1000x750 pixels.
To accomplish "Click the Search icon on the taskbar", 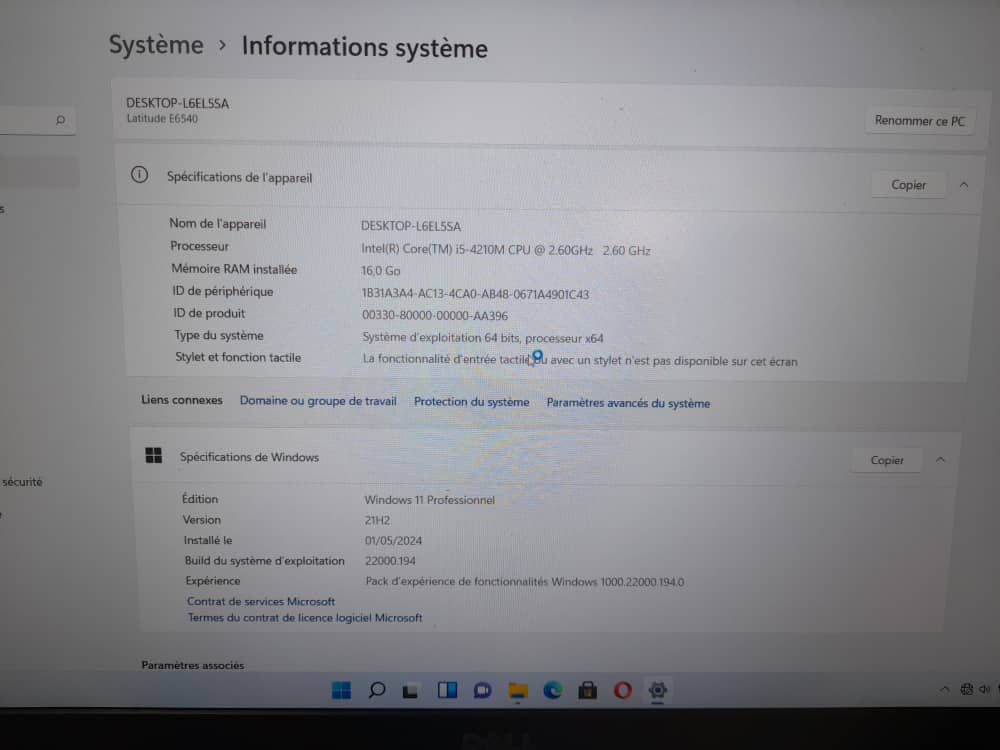I will 377,690.
